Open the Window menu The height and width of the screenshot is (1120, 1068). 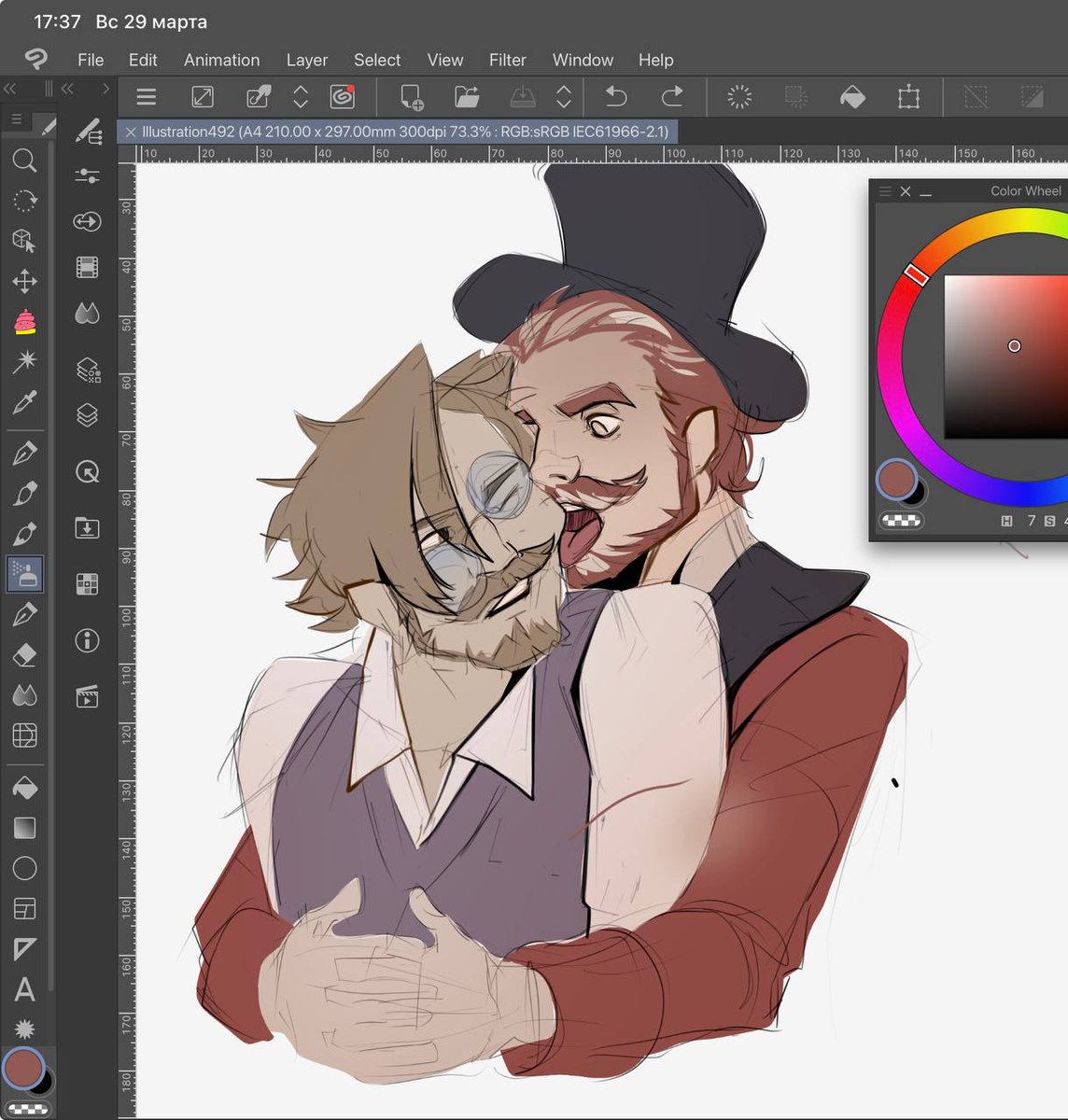coord(583,60)
